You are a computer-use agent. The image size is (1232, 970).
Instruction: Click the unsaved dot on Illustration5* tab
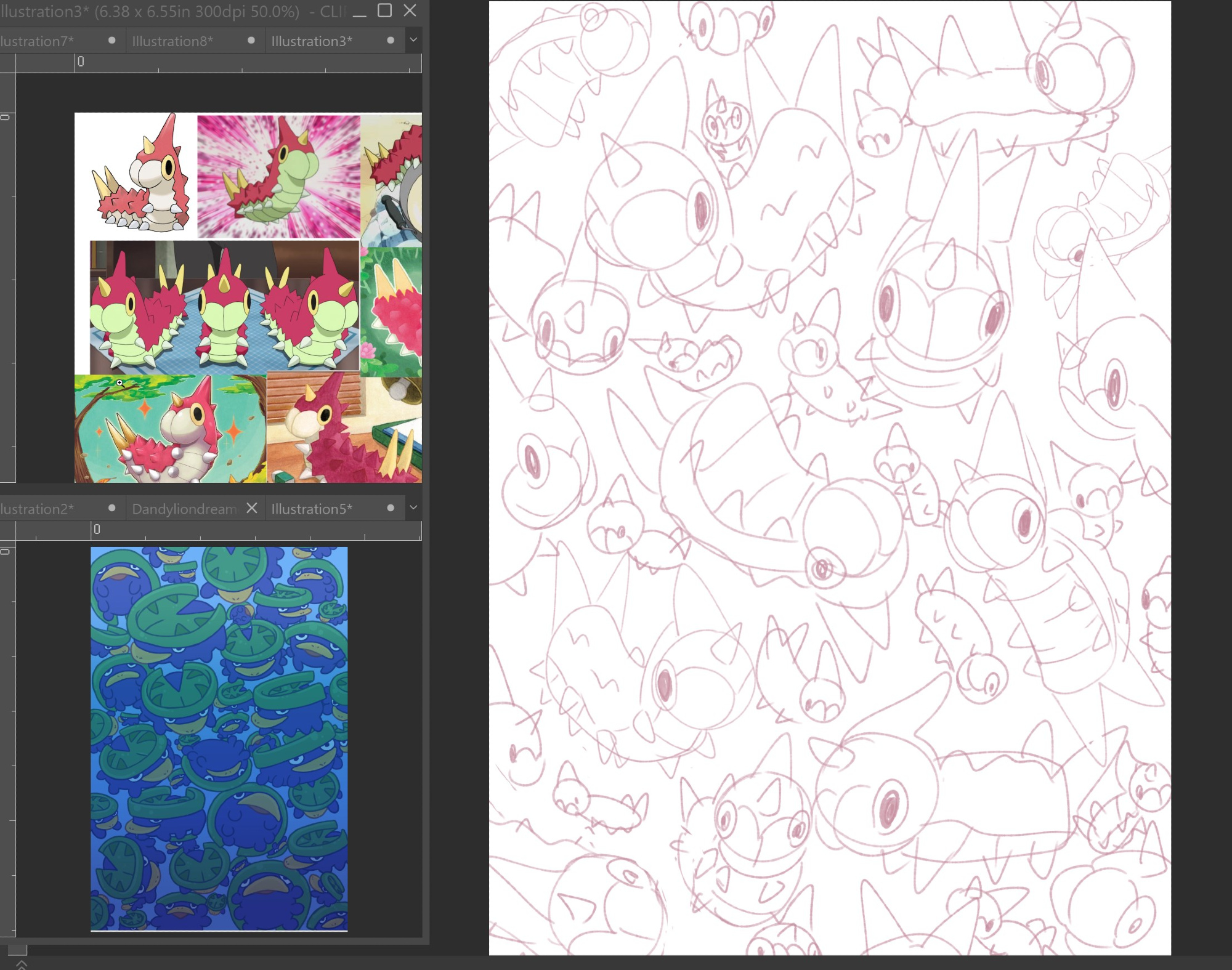point(390,508)
